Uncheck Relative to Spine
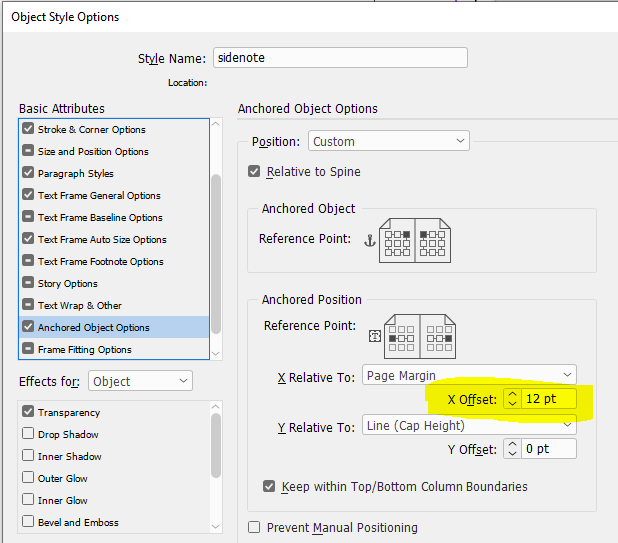618x543 pixels. click(x=254, y=171)
